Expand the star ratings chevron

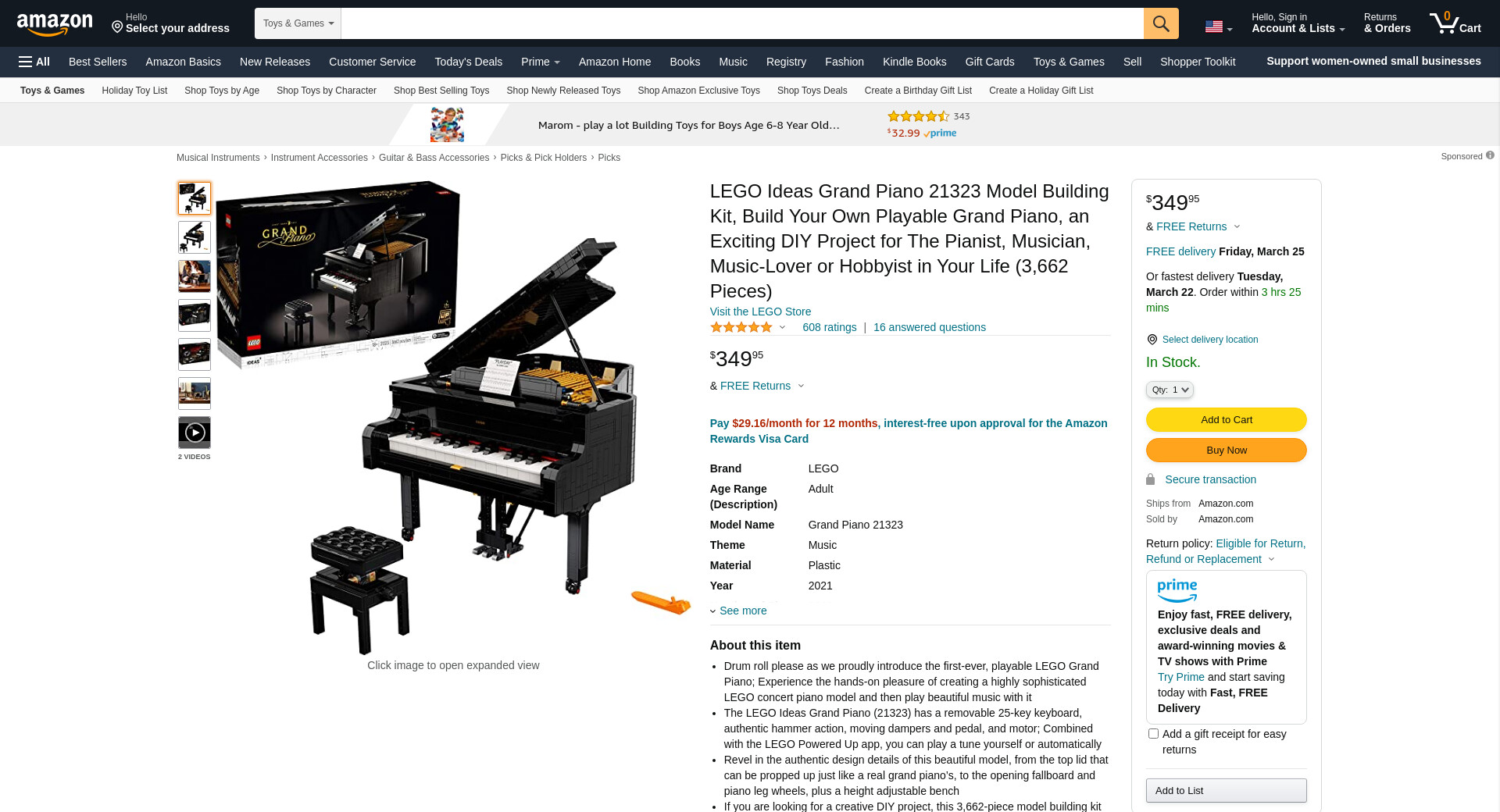782,327
